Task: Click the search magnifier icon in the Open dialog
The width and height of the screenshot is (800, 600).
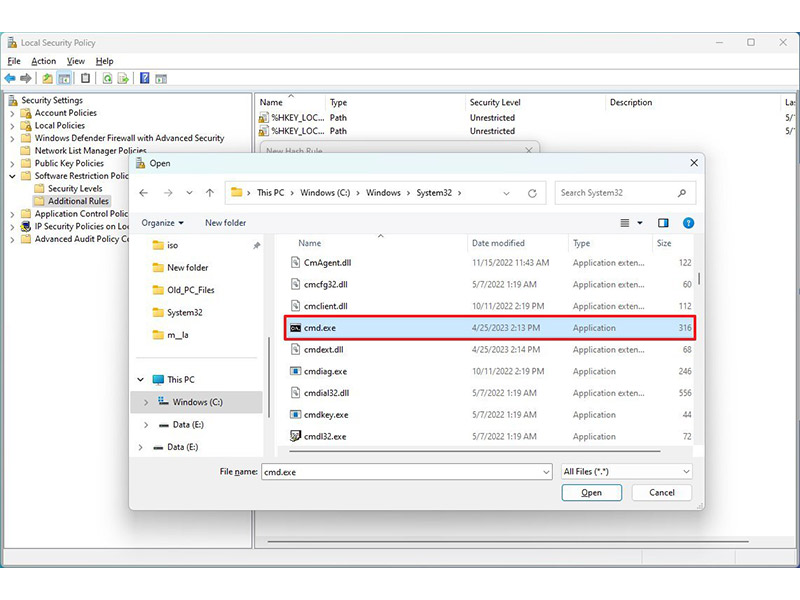Action: [x=682, y=193]
